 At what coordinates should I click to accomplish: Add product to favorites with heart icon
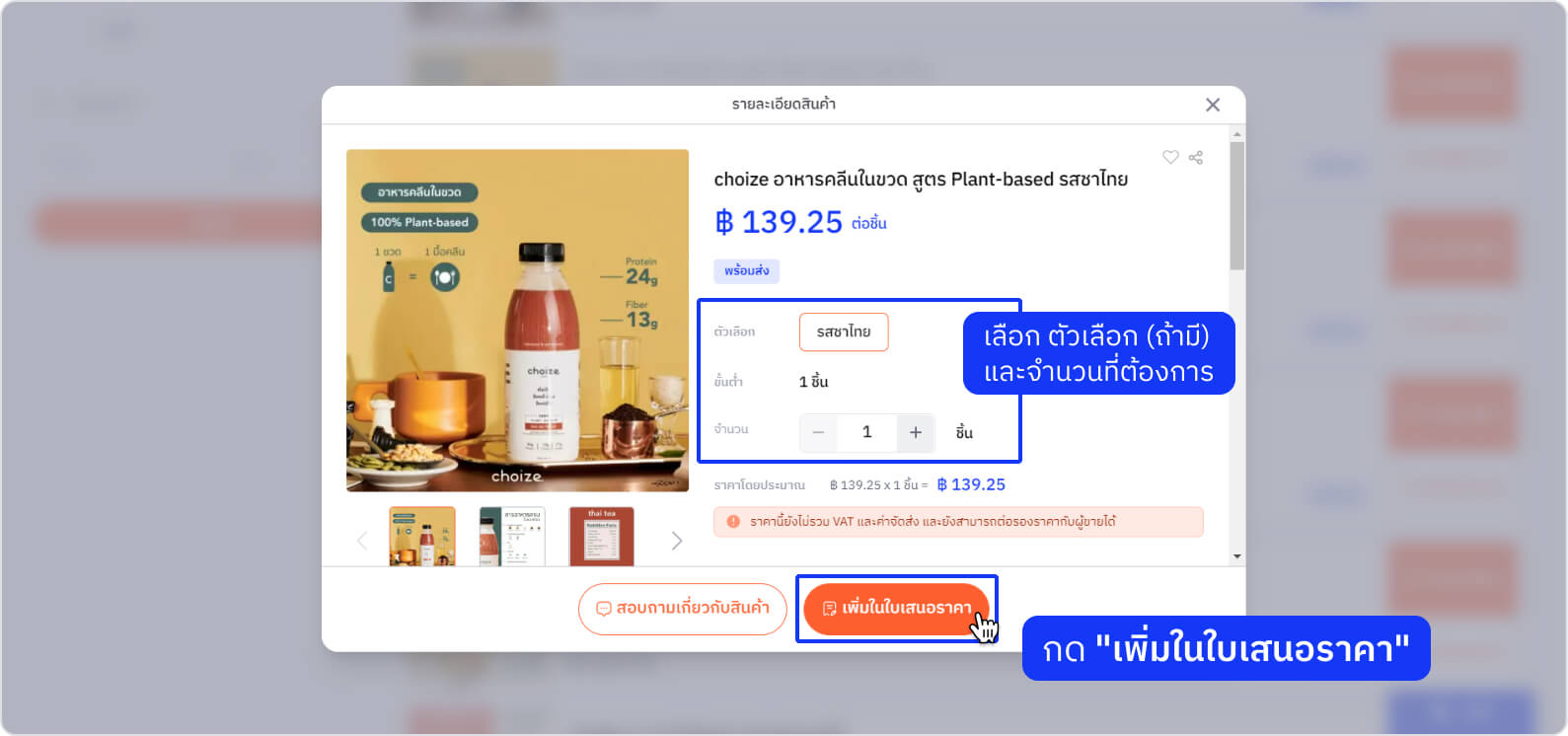tap(1170, 157)
